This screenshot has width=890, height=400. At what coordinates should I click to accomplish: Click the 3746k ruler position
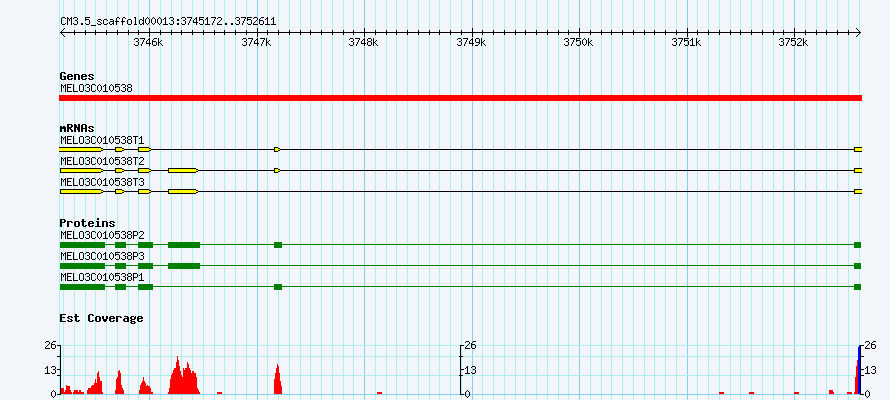pyautogui.click(x=149, y=43)
